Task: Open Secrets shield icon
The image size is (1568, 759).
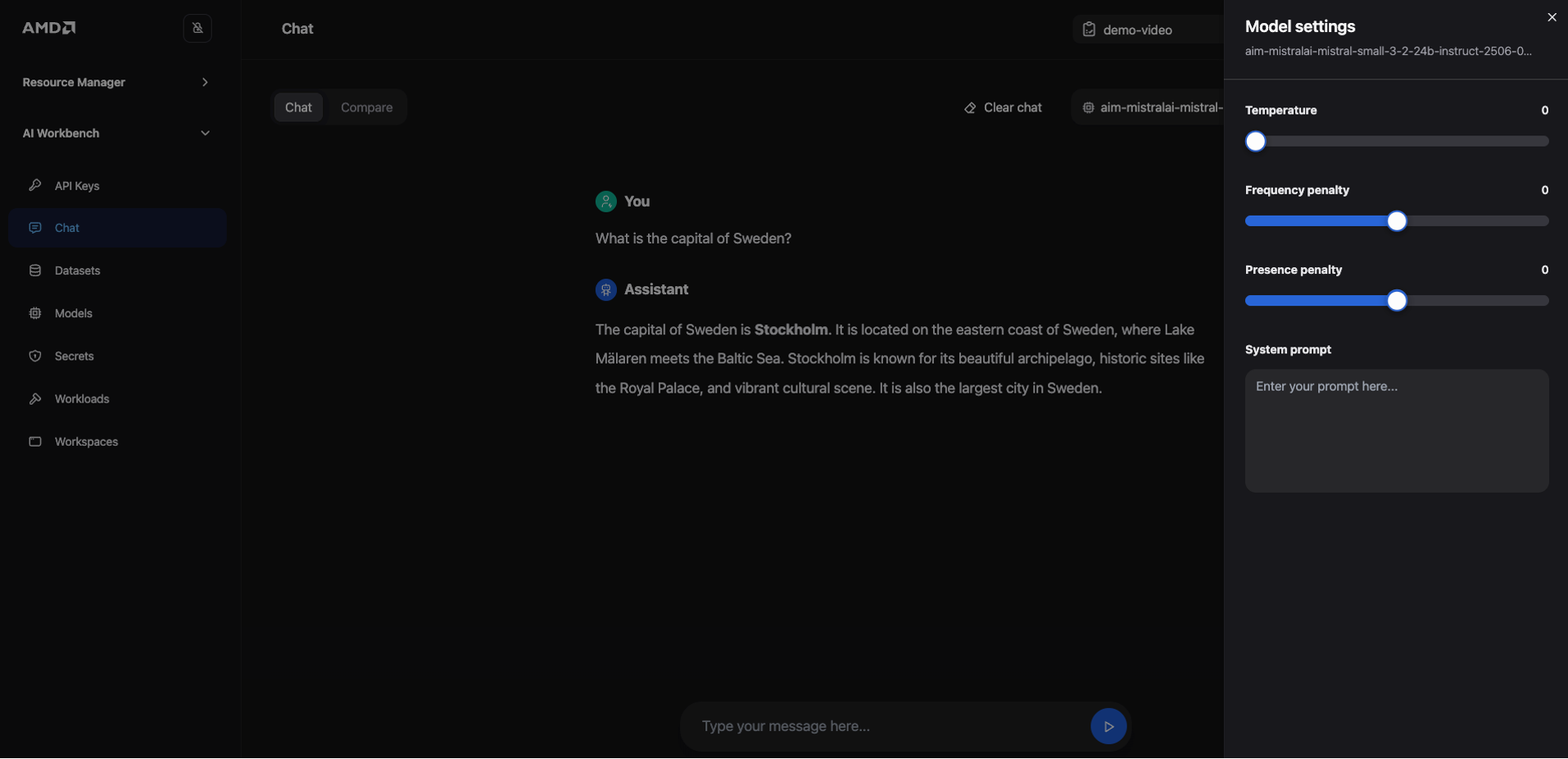Action: coord(35,356)
